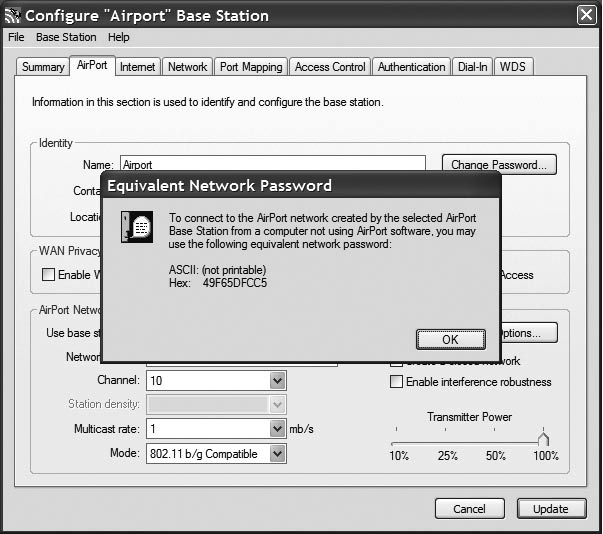Open the Mode 802.11 b/g Compatible dropdown
Screen dimensions: 603x534
tap(277, 454)
